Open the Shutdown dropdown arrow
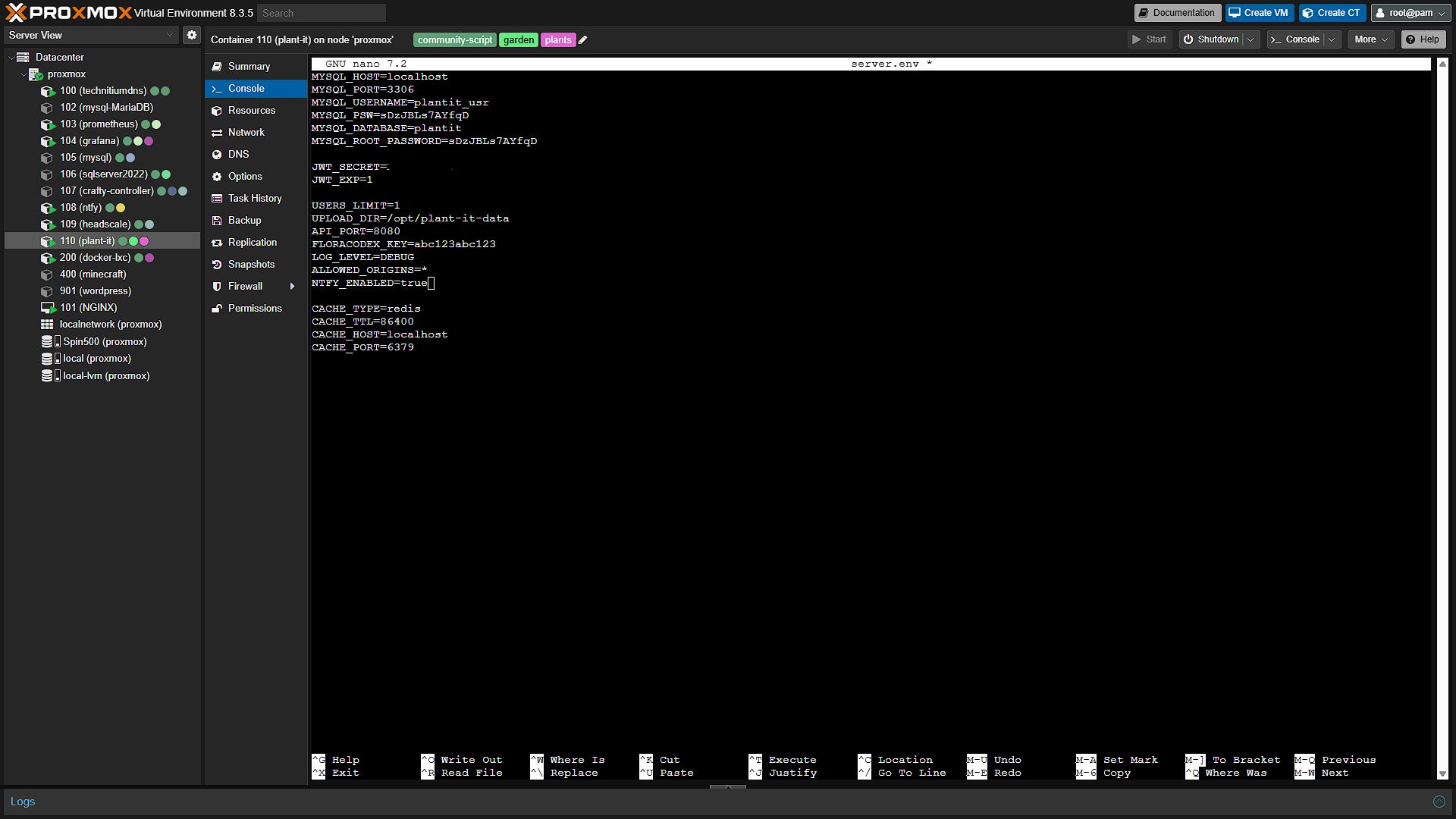The height and width of the screenshot is (819, 1456). (x=1250, y=39)
